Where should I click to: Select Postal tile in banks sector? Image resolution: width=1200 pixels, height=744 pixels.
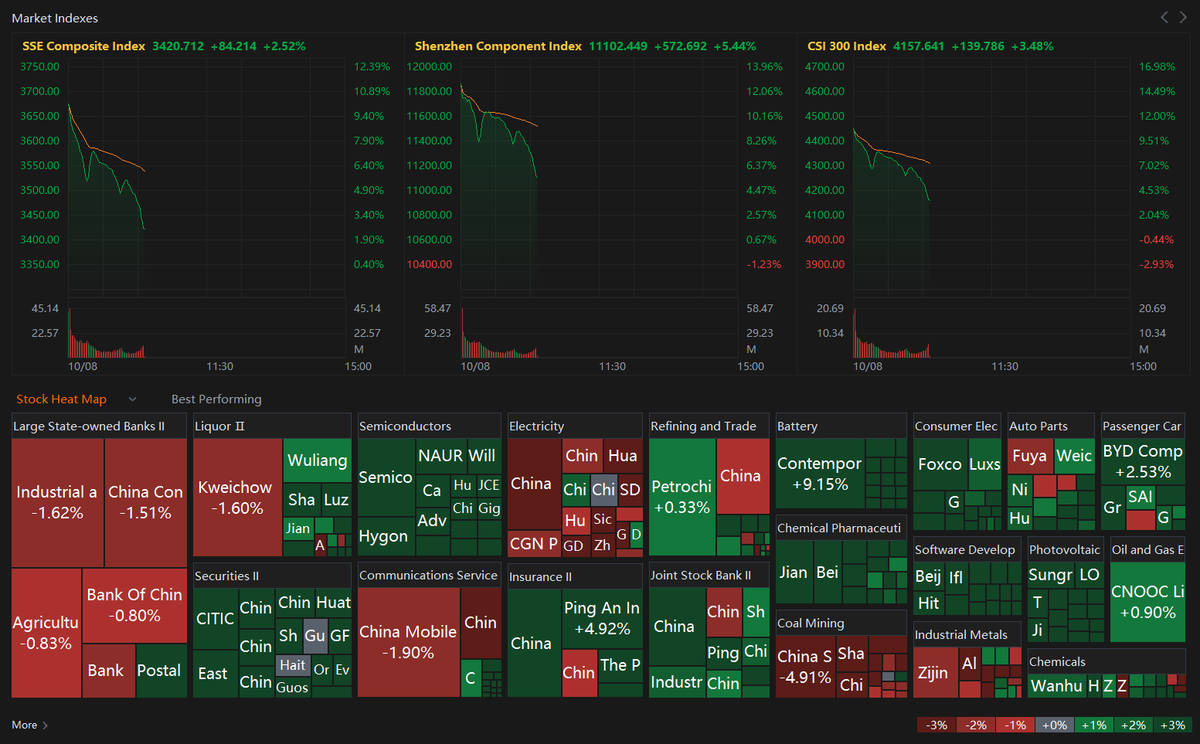coord(161,670)
